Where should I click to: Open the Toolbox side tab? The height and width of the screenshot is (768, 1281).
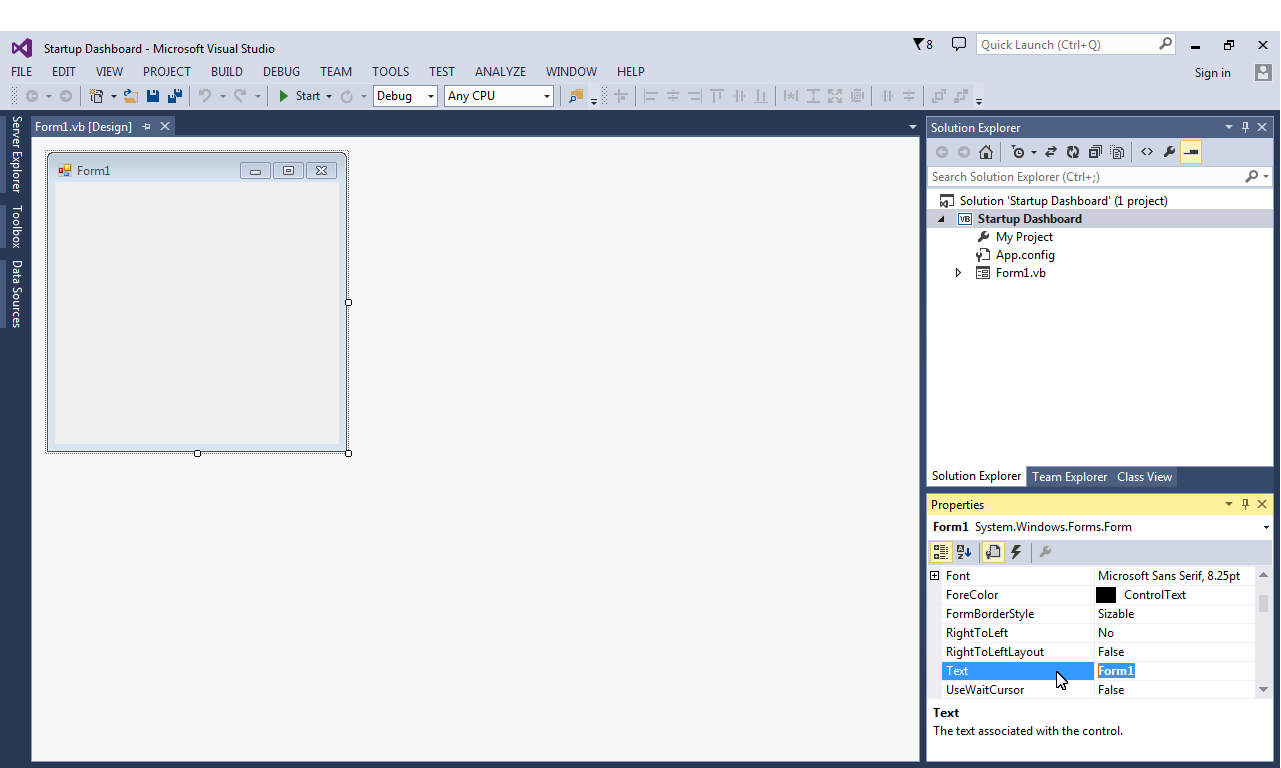tap(16, 226)
